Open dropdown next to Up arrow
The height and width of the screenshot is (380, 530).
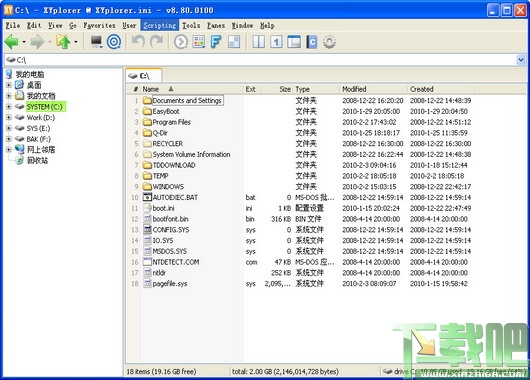click(76, 42)
